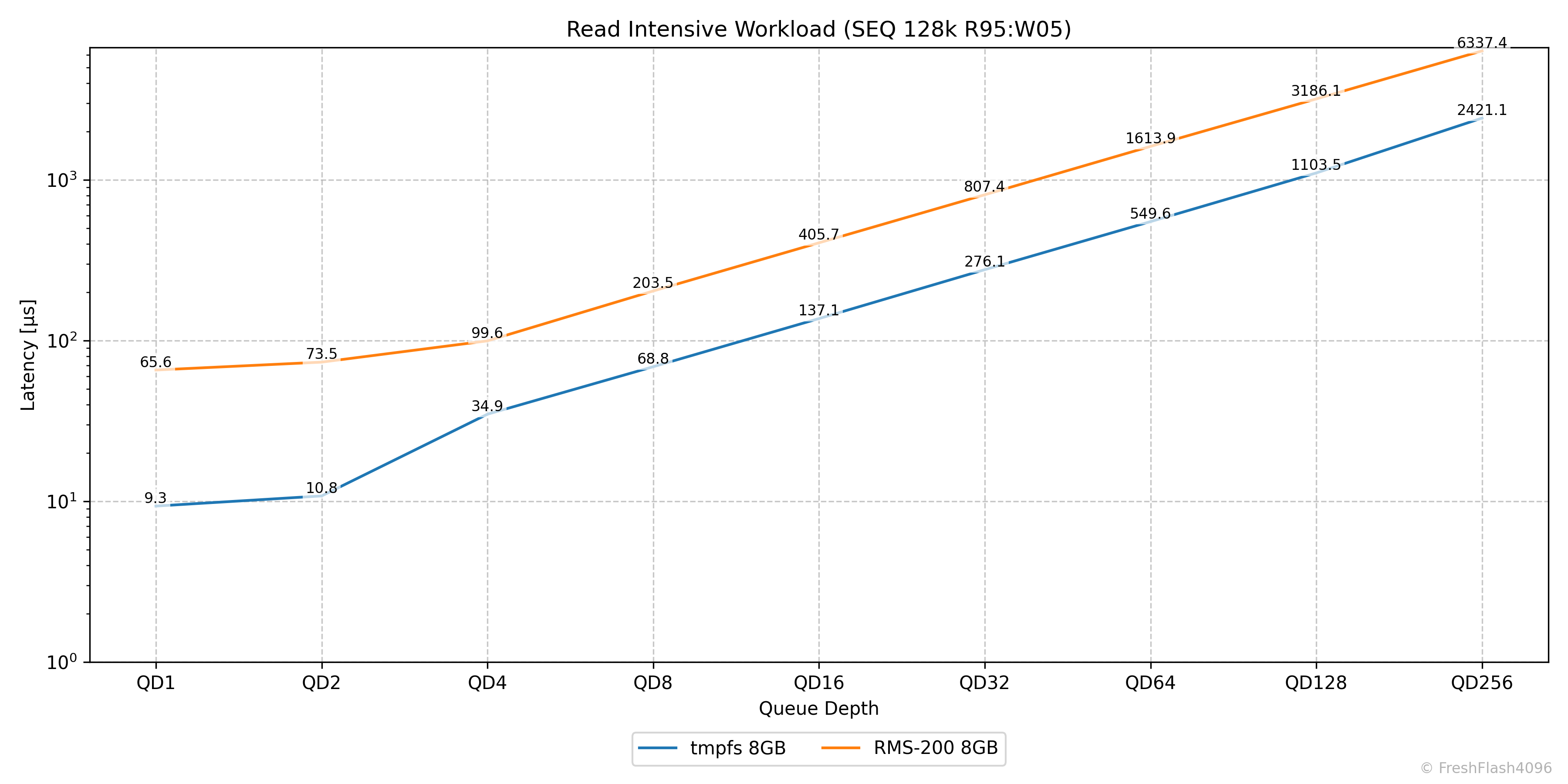
Task: Click the Queue Depth axis title
Action: 818,709
